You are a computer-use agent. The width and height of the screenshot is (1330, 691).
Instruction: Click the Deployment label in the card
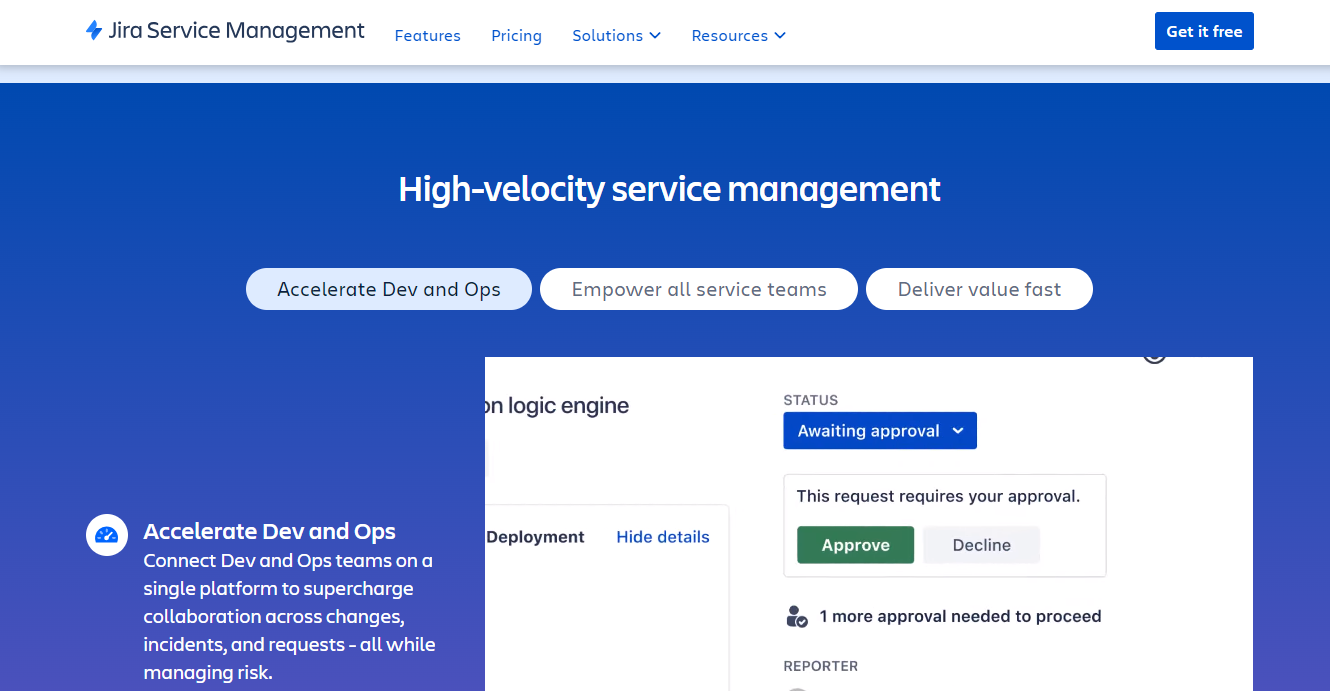click(535, 537)
